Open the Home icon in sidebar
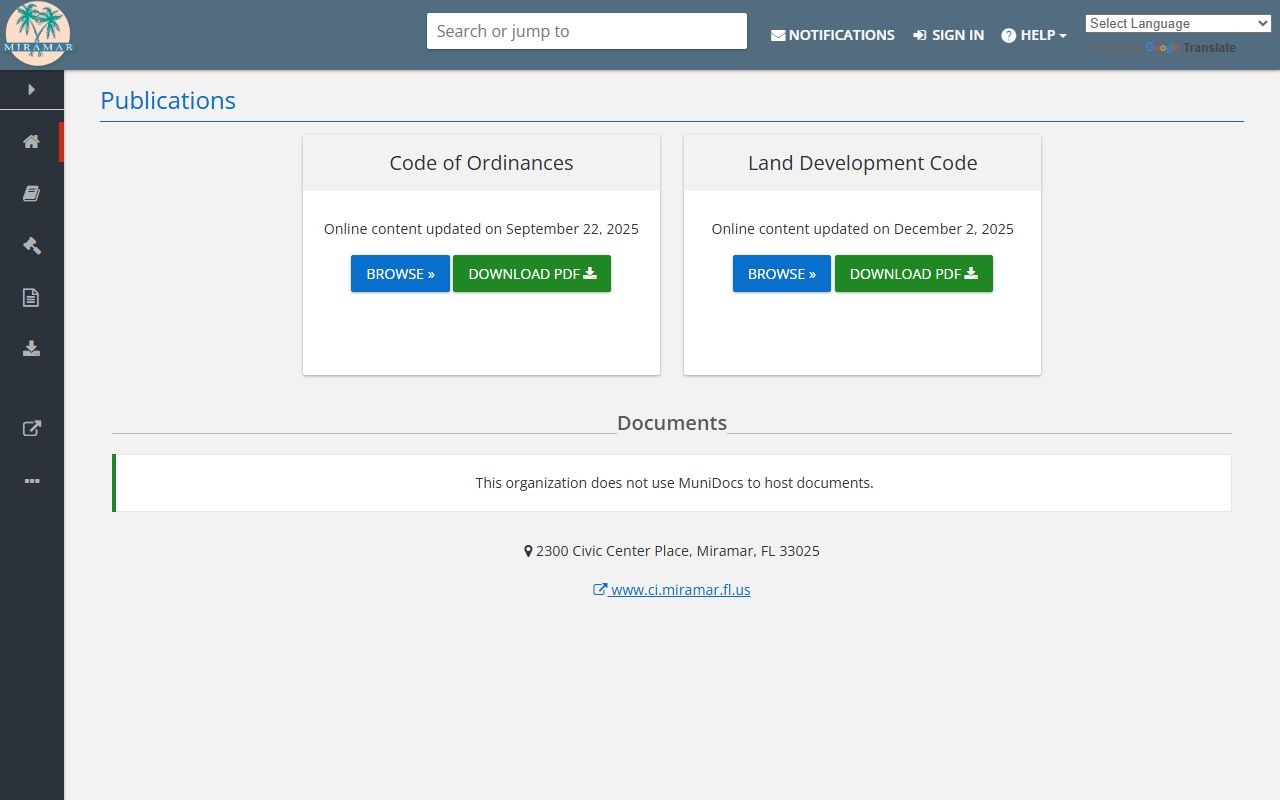Image resolution: width=1280 pixels, height=800 pixels. point(32,141)
